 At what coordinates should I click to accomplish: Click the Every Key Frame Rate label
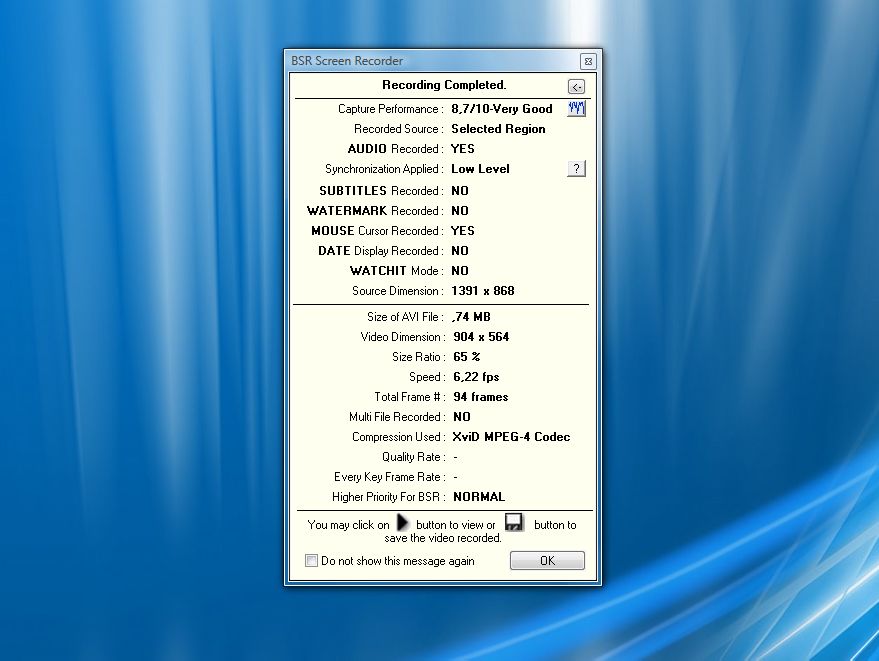coord(390,477)
